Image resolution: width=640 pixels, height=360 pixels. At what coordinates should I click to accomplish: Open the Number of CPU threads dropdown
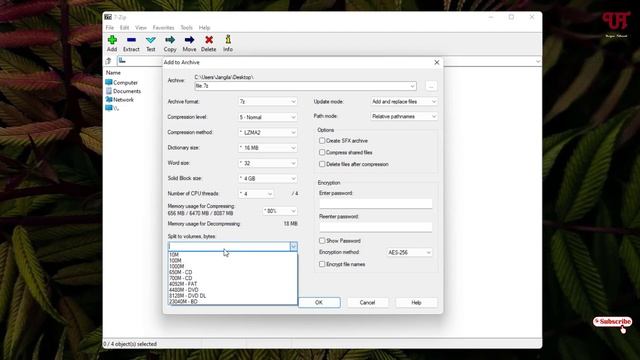pos(256,194)
